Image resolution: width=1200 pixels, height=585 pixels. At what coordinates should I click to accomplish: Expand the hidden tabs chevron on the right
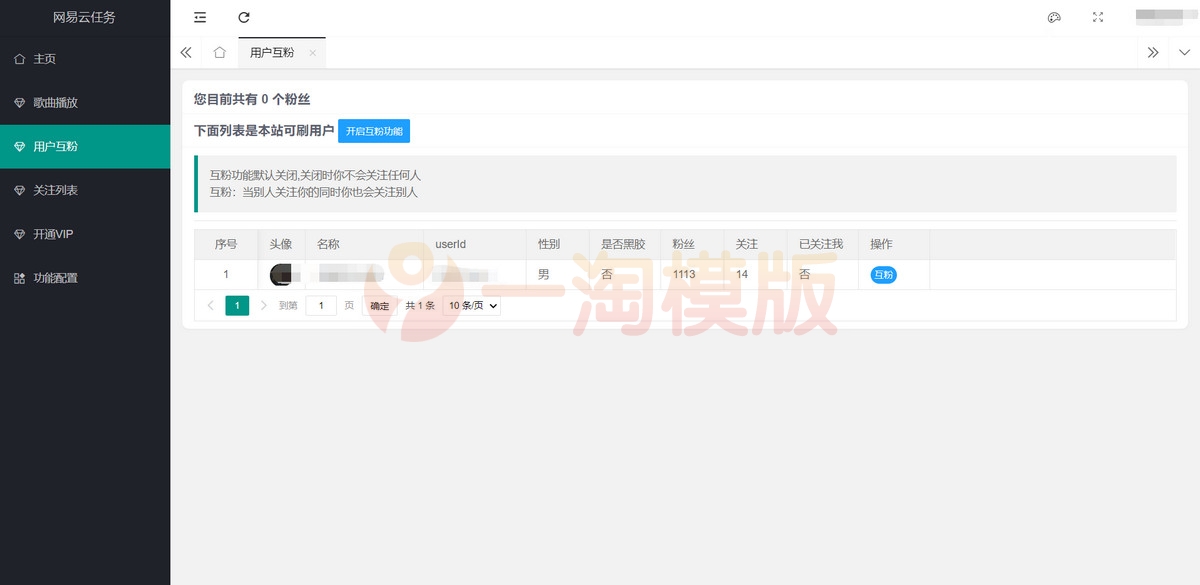(1153, 52)
